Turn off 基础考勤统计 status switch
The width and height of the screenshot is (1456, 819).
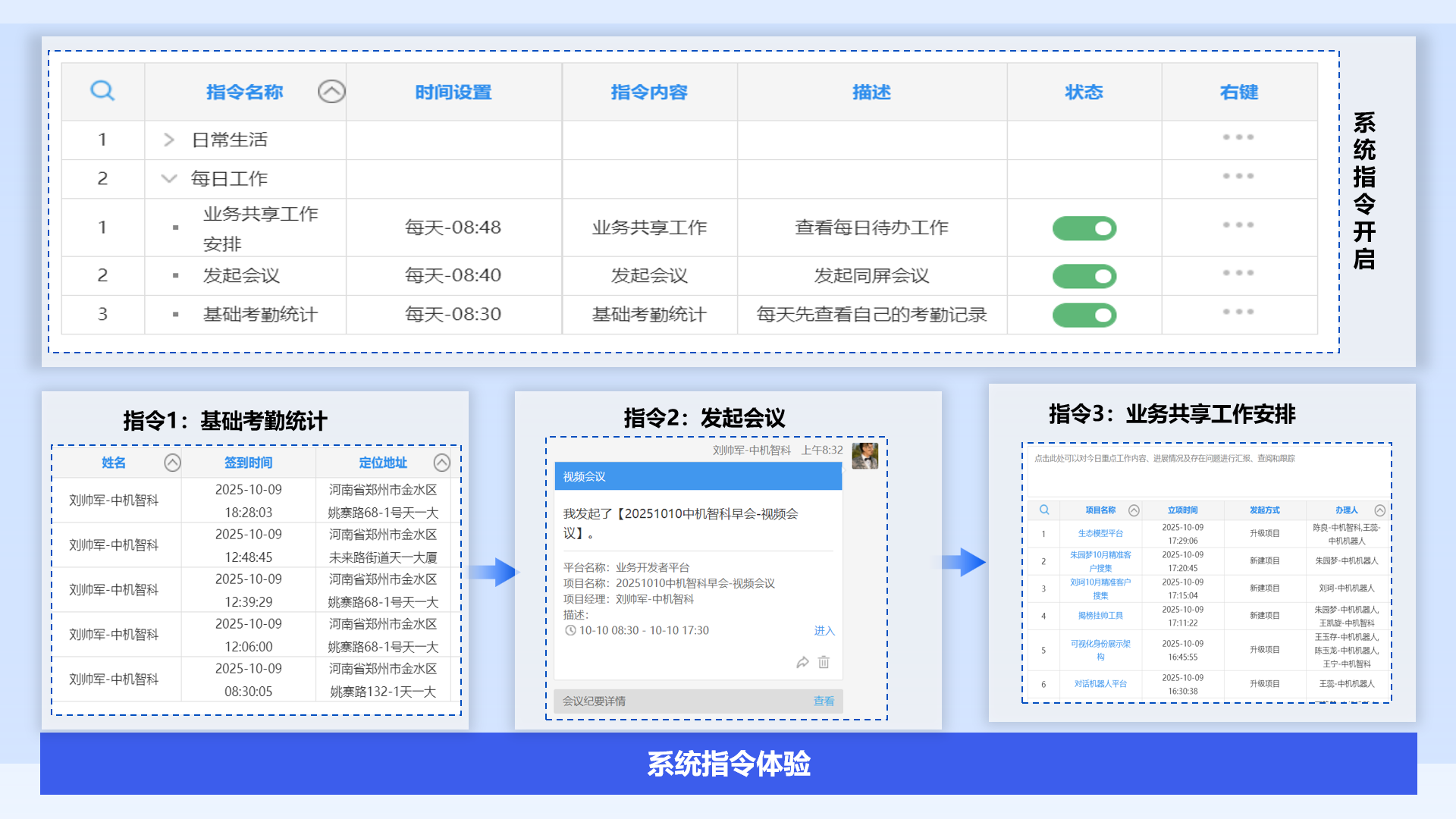(x=1084, y=315)
